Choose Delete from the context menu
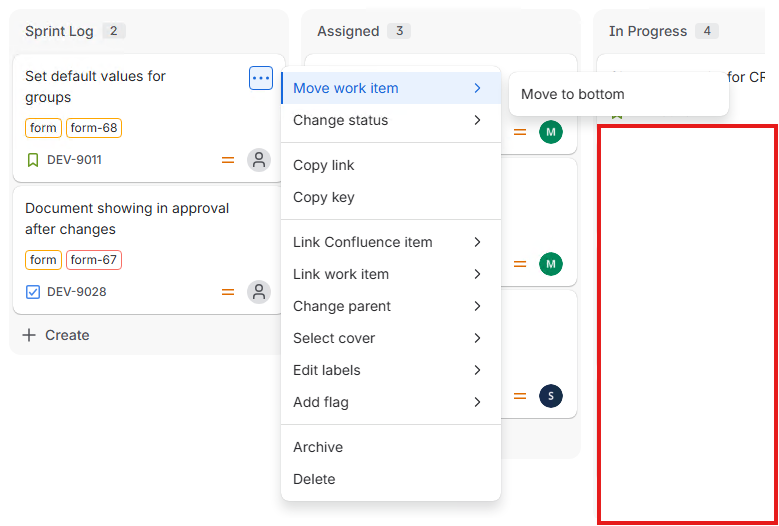 pyautogui.click(x=391, y=479)
